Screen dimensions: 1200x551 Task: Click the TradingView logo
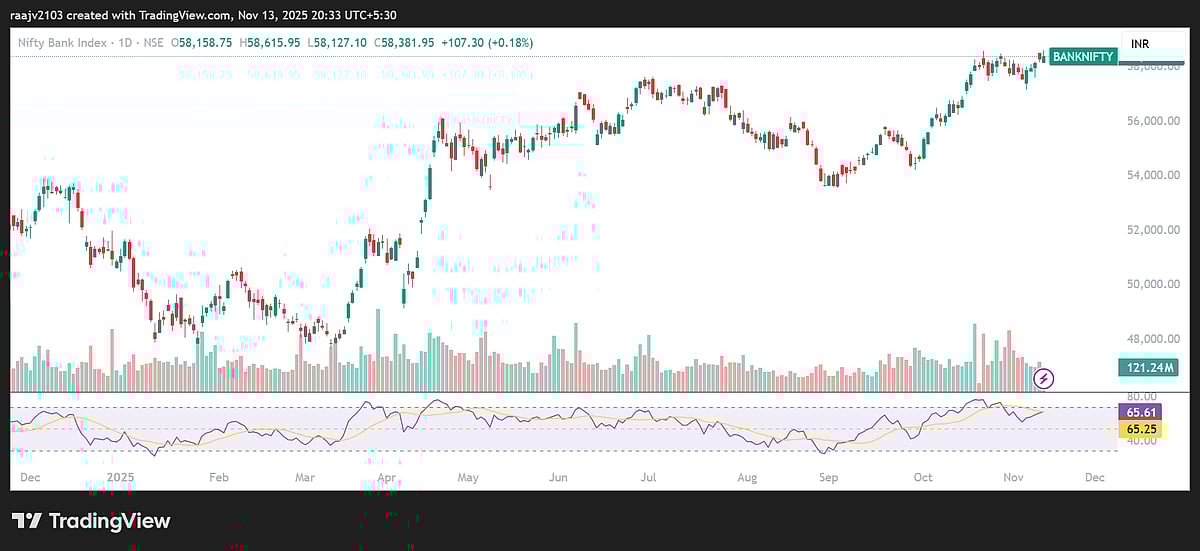pos(91,521)
